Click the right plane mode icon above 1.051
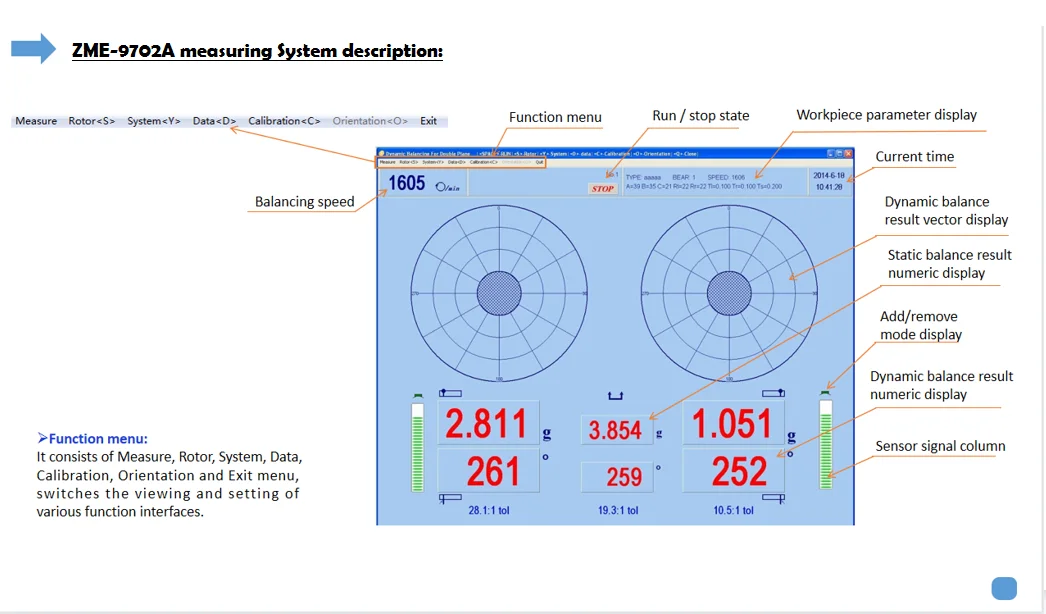Image resolution: width=1046 pixels, height=614 pixels. [774, 393]
